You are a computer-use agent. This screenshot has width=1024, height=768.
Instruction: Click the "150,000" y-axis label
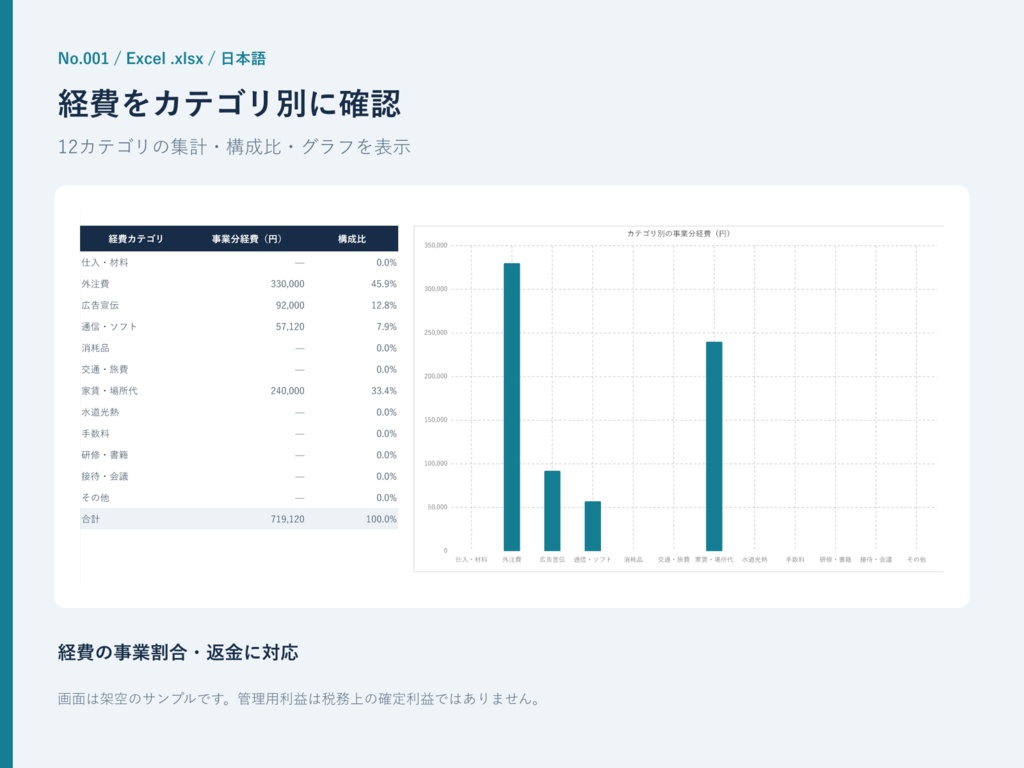[x=436, y=420]
